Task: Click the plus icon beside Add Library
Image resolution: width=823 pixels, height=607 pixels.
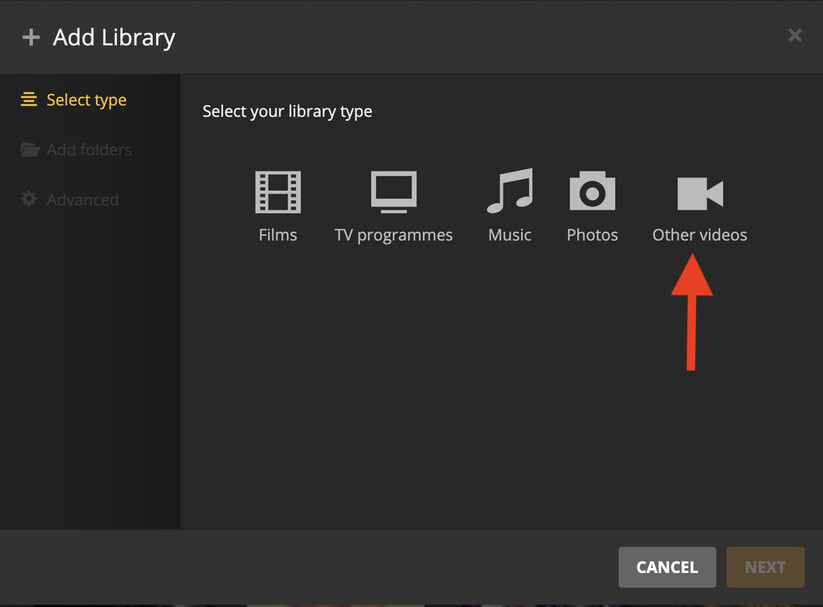Action: pos(31,37)
